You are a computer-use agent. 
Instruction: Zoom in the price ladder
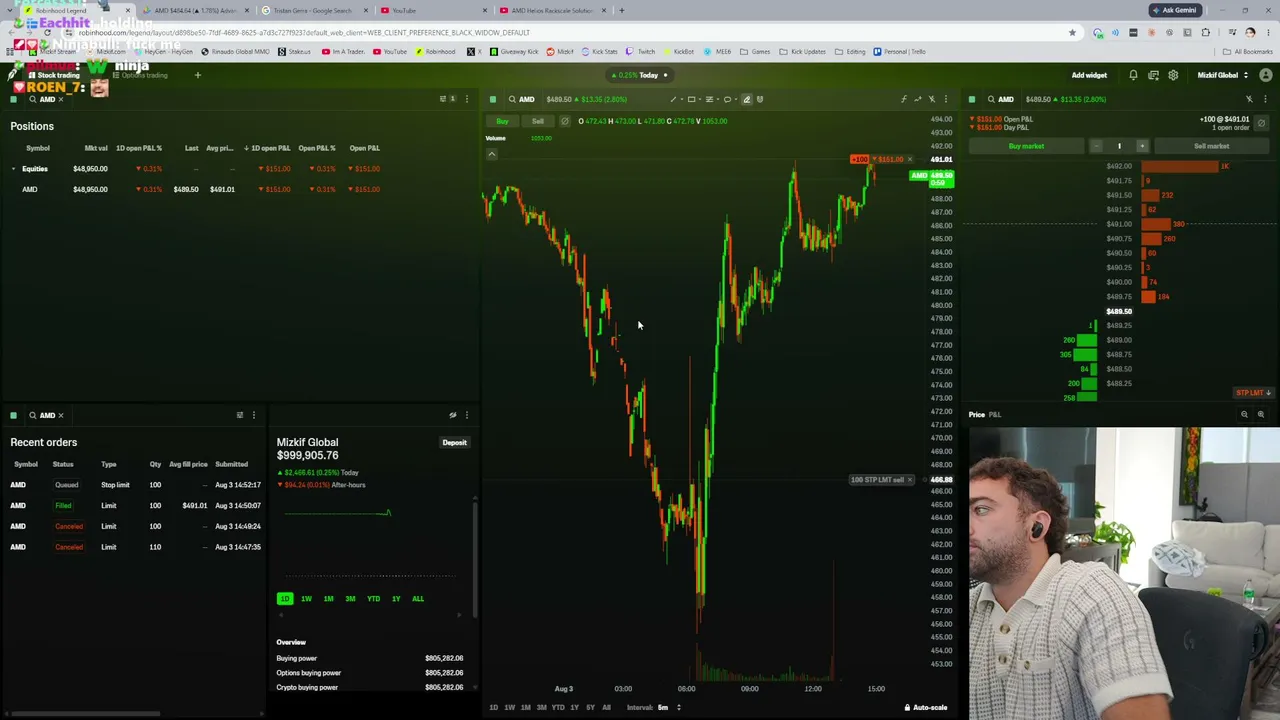(1260, 414)
